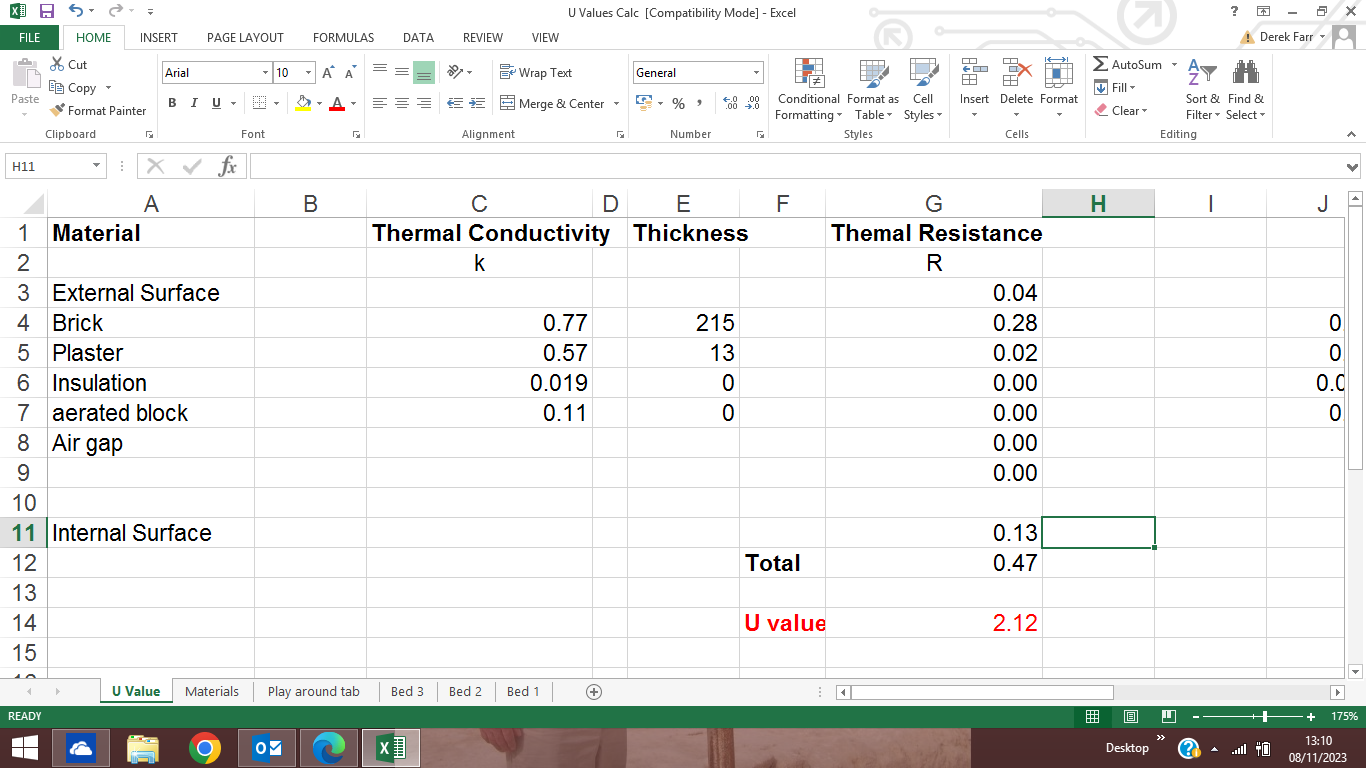Image resolution: width=1366 pixels, height=768 pixels.
Task: Click the zoom slider handle
Action: point(1265,717)
